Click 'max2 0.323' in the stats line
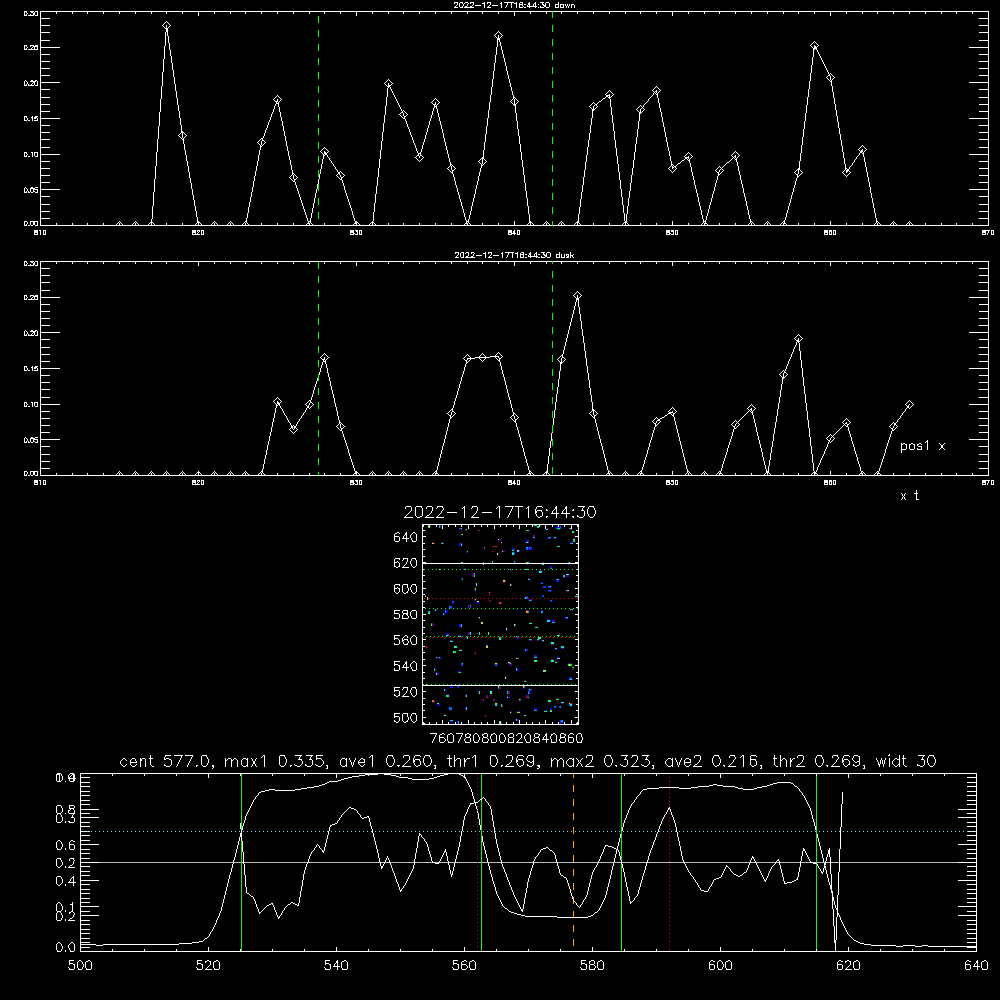 pyautogui.click(x=601, y=761)
